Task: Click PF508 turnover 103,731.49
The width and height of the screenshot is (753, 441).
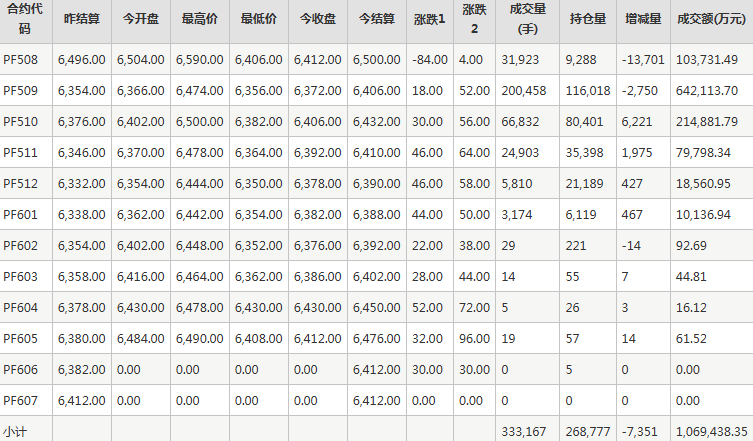Action: coord(707,60)
